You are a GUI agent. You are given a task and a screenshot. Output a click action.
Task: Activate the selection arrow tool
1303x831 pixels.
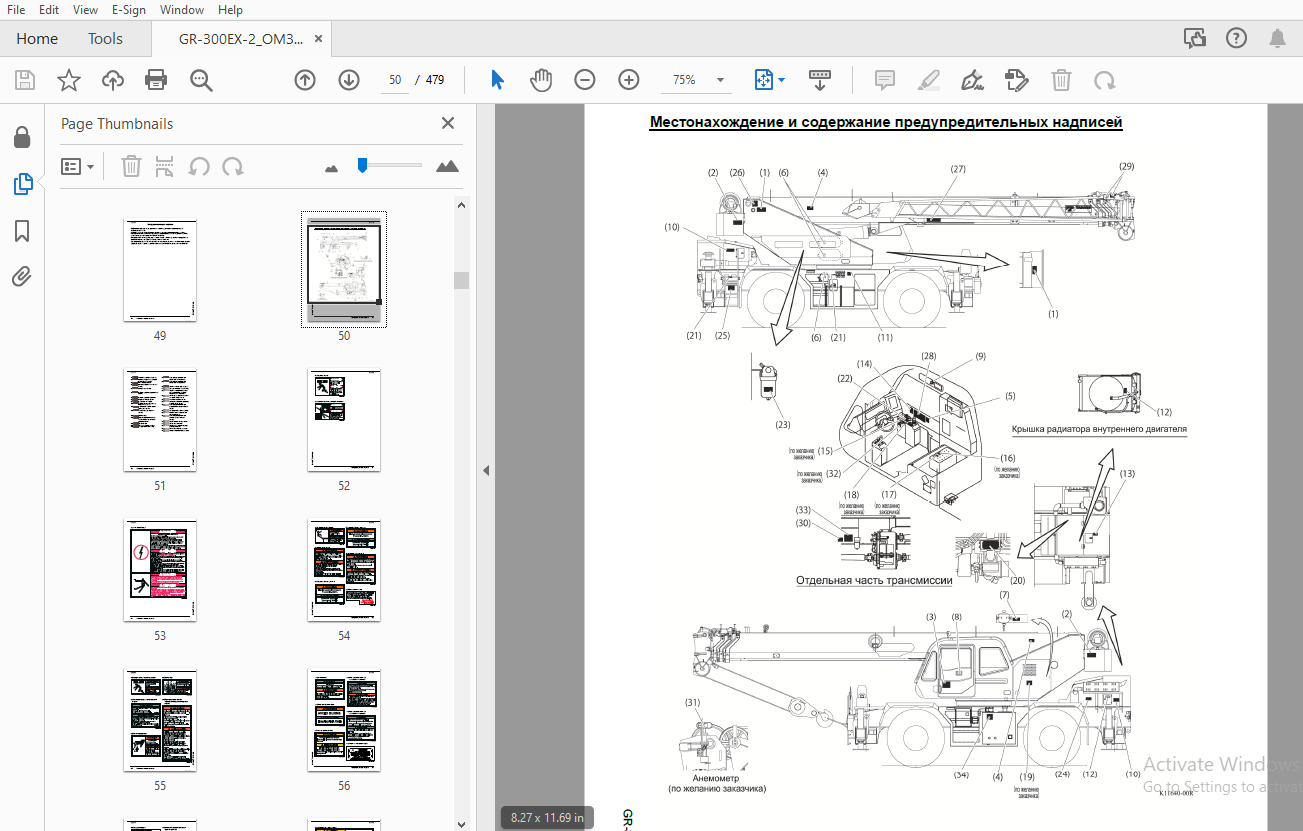497,81
